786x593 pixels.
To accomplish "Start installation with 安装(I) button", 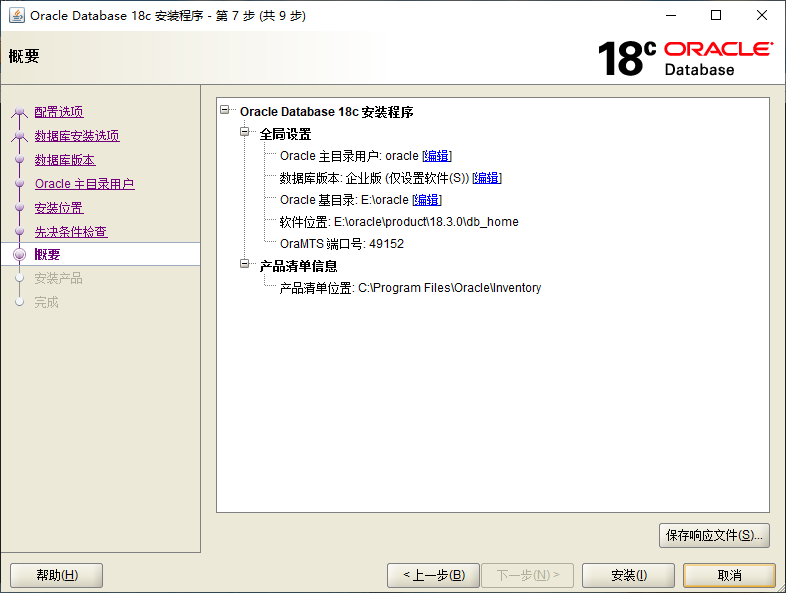I will (x=629, y=575).
